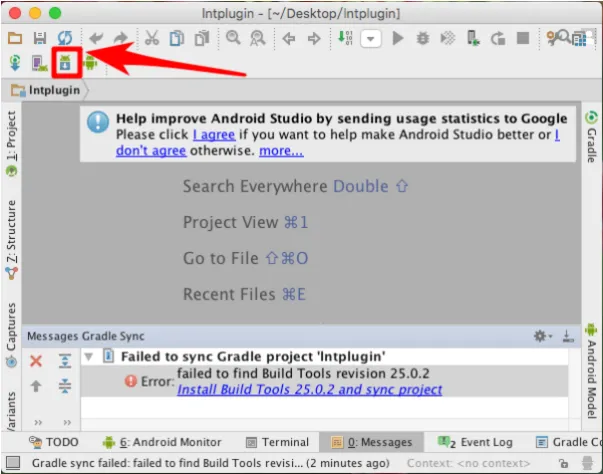
Task: Open the Event Log tab
Action: pyautogui.click(x=475, y=442)
